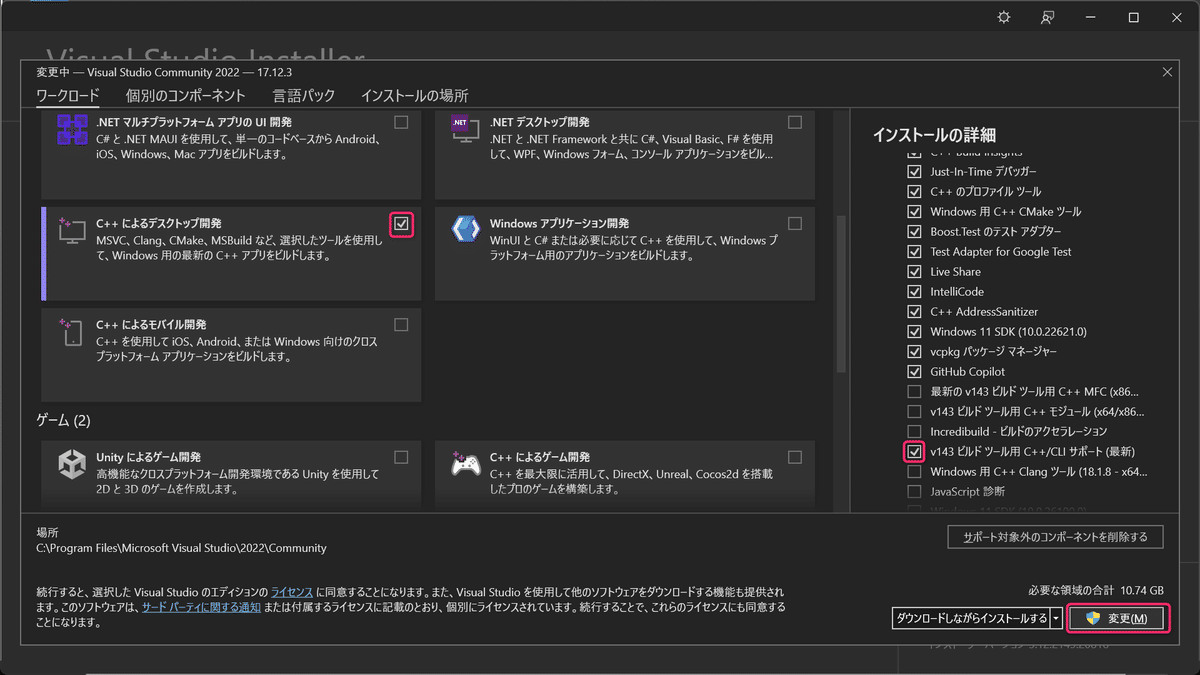The height and width of the screenshot is (675, 1200).
Task: Click サポート対象外のコンポーネントを削除する button
Action: pyautogui.click(x=1055, y=537)
